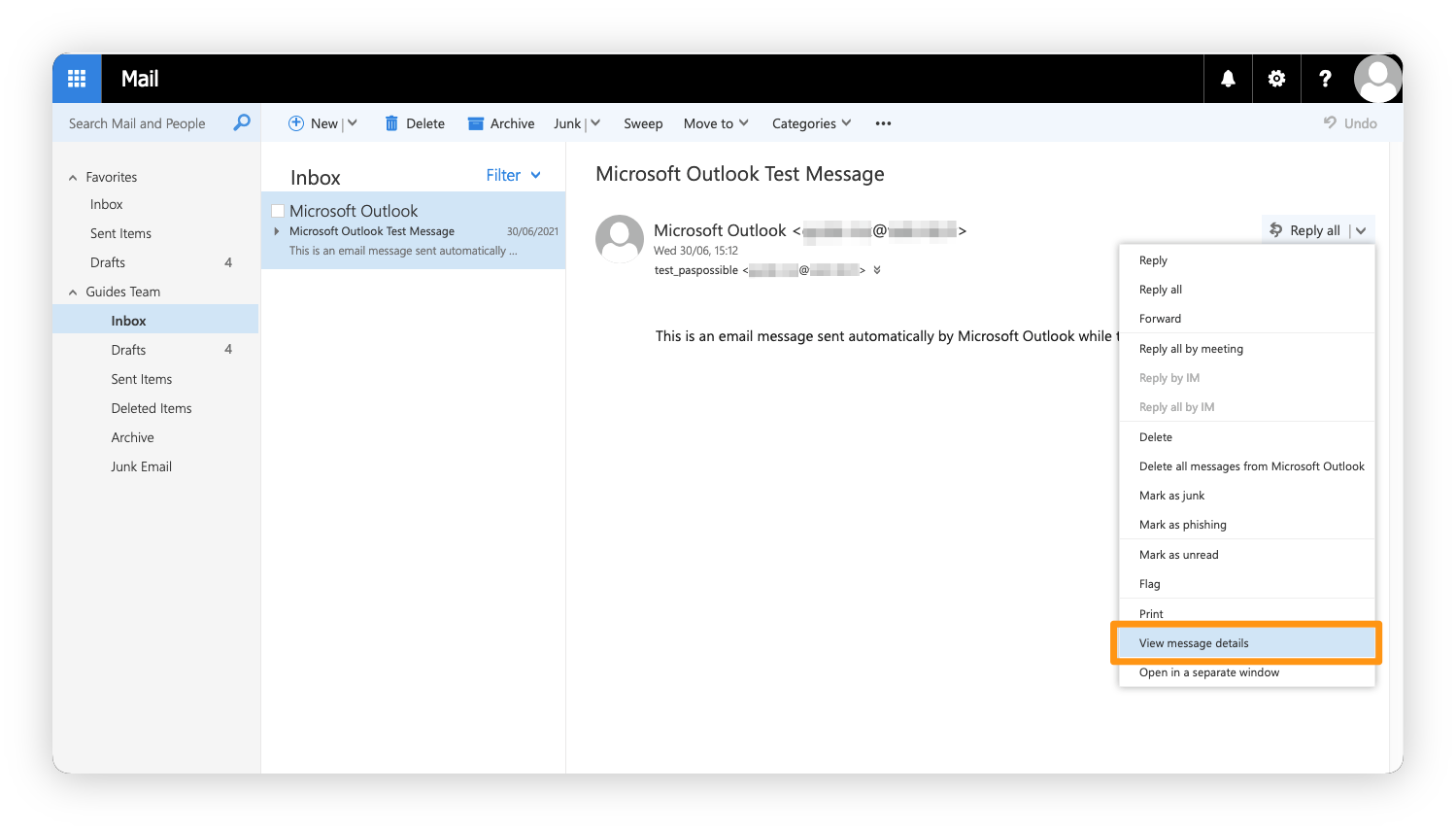Archive the email via the Archive icon

[476, 122]
